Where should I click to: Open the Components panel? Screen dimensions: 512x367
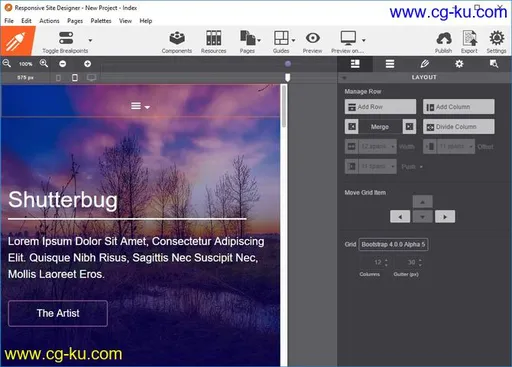[177, 42]
